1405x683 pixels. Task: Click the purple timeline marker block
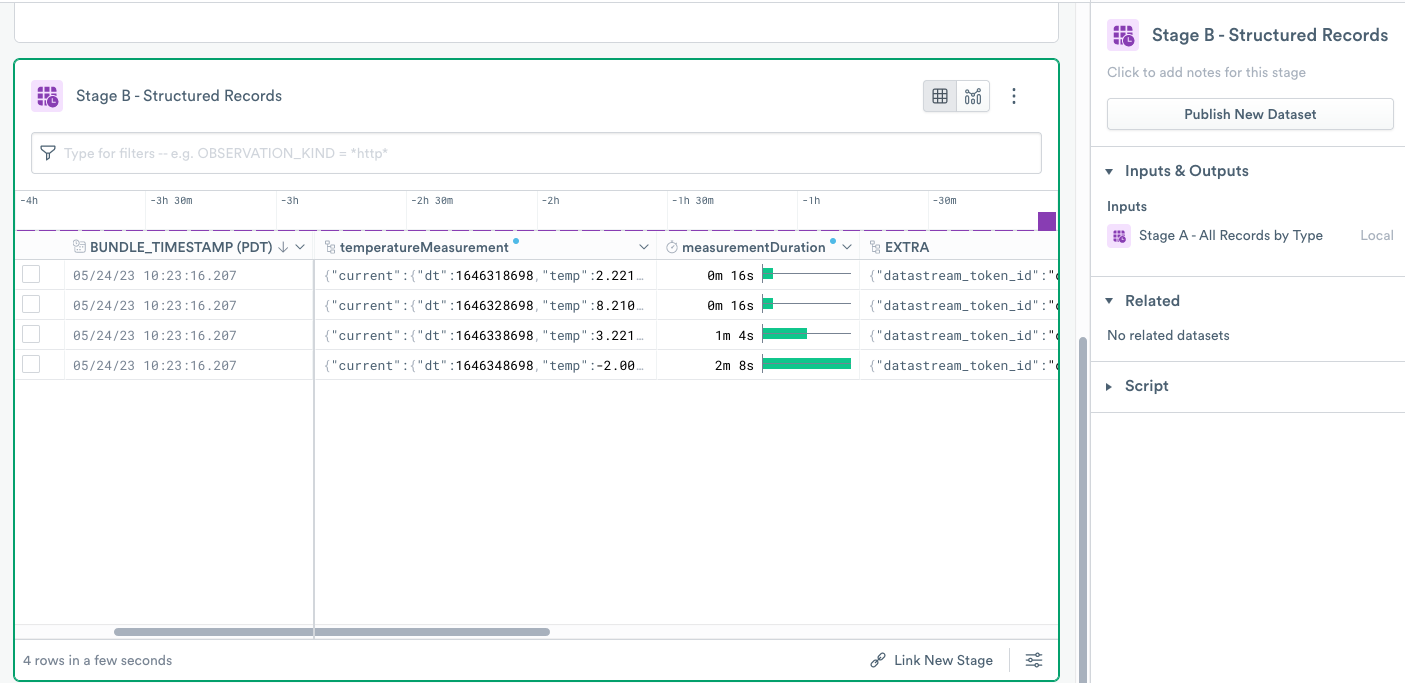point(1047,221)
